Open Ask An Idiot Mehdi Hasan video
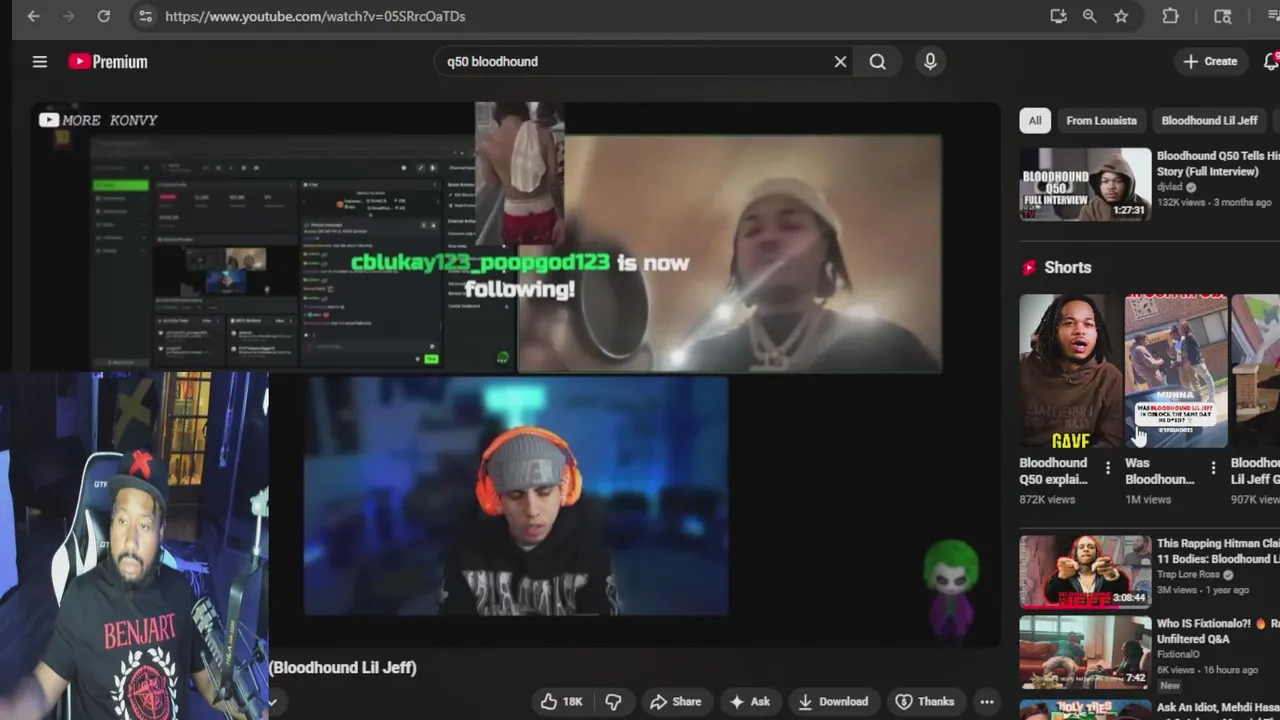 [1218, 708]
